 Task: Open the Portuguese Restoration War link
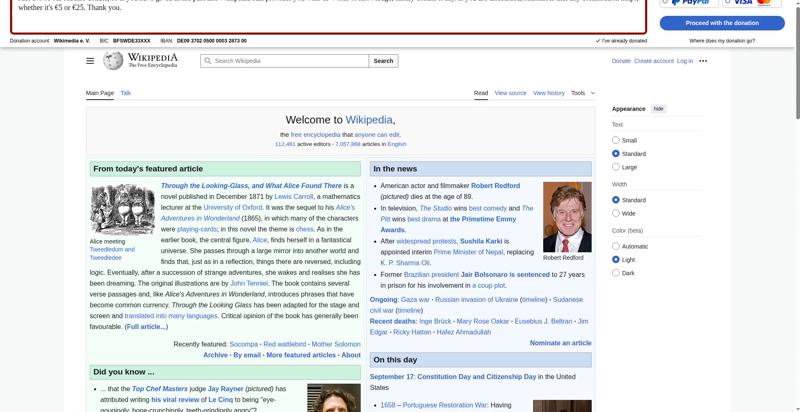pos(445,405)
